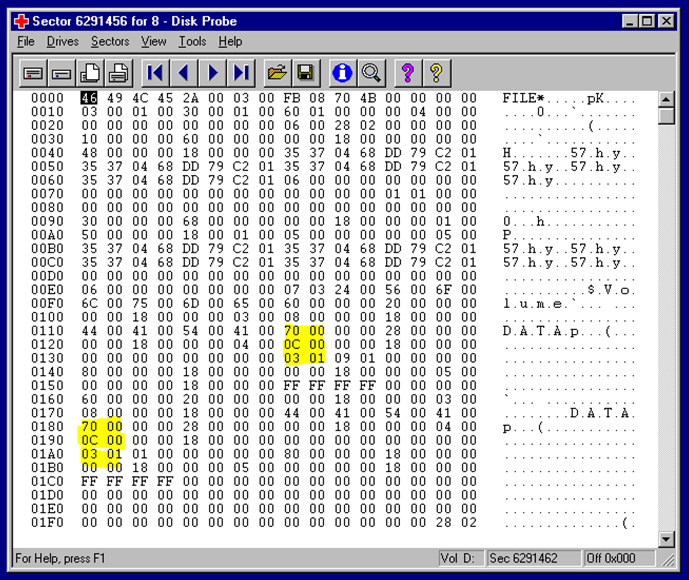Click the yellow question mark icon
689x580 pixels.
pyautogui.click(x=436, y=73)
